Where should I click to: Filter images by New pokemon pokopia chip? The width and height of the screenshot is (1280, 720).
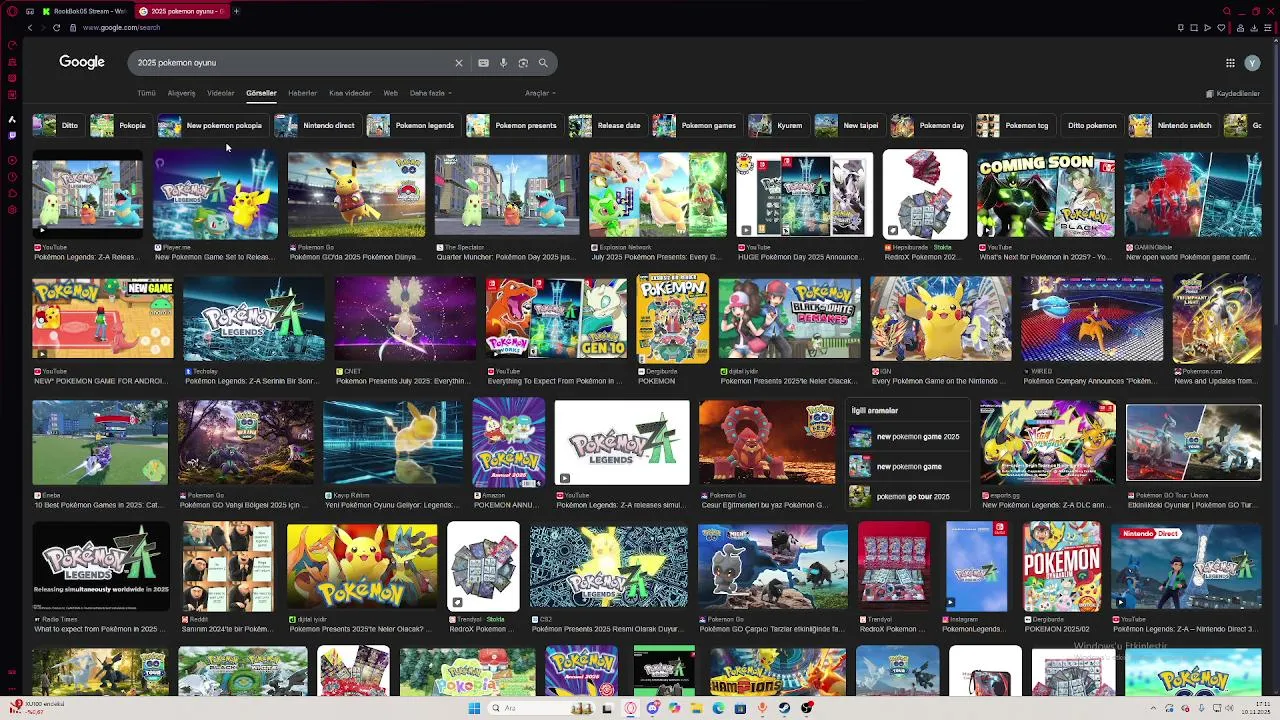pos(211,125)
